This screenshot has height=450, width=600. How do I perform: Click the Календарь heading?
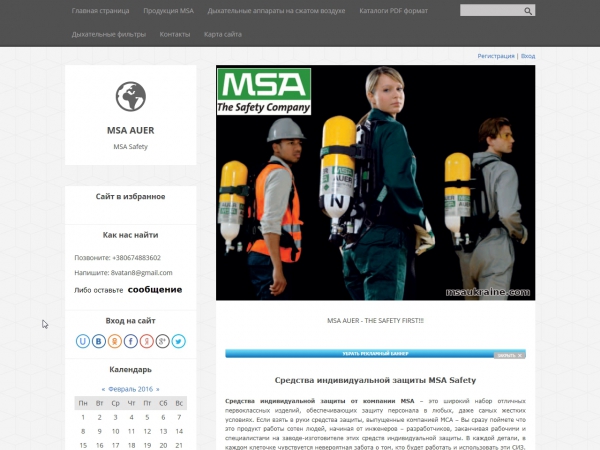pyautogui.click(x=130, y=370)
